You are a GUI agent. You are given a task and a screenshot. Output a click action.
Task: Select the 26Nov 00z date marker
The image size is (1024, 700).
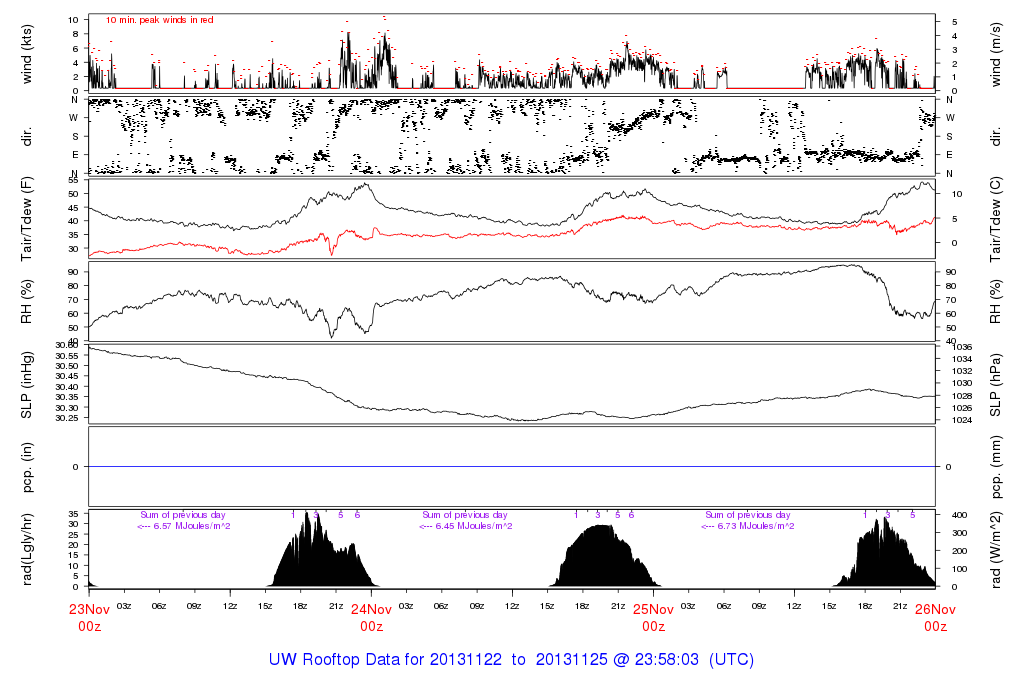[935, 617]
